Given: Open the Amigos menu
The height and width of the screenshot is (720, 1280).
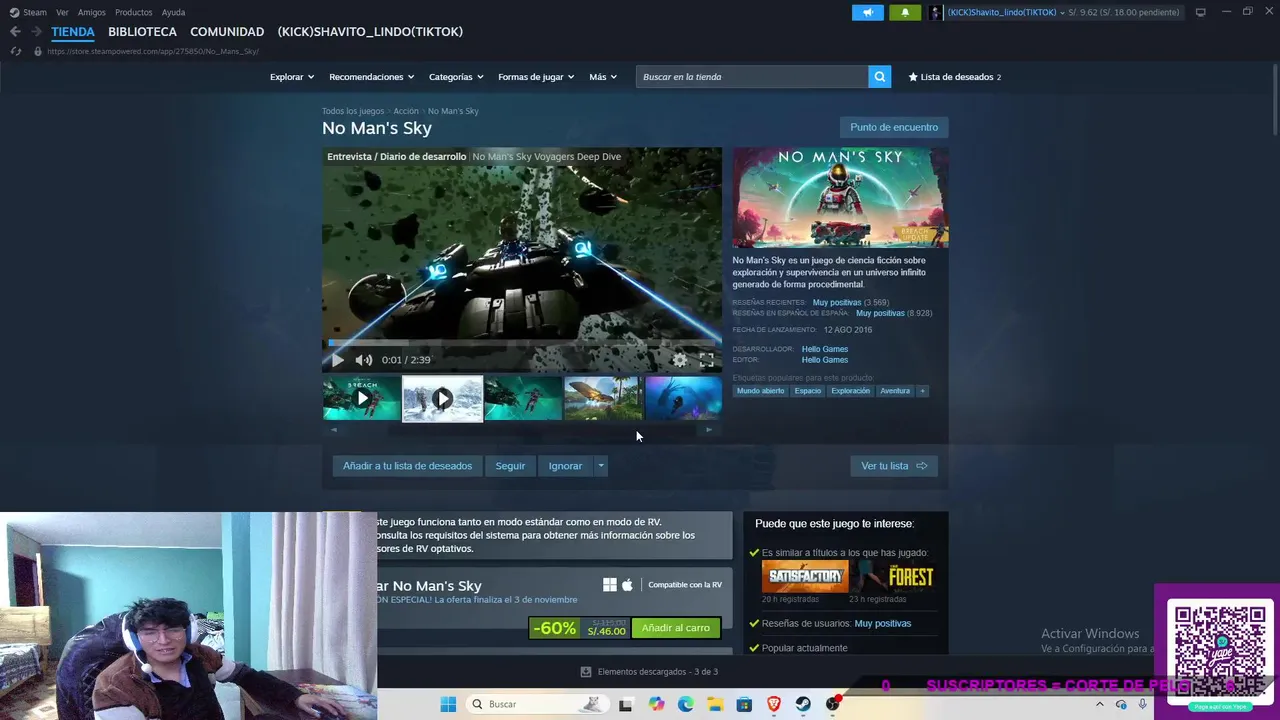Looking at the screenshot, I should [x=91, y=12].
